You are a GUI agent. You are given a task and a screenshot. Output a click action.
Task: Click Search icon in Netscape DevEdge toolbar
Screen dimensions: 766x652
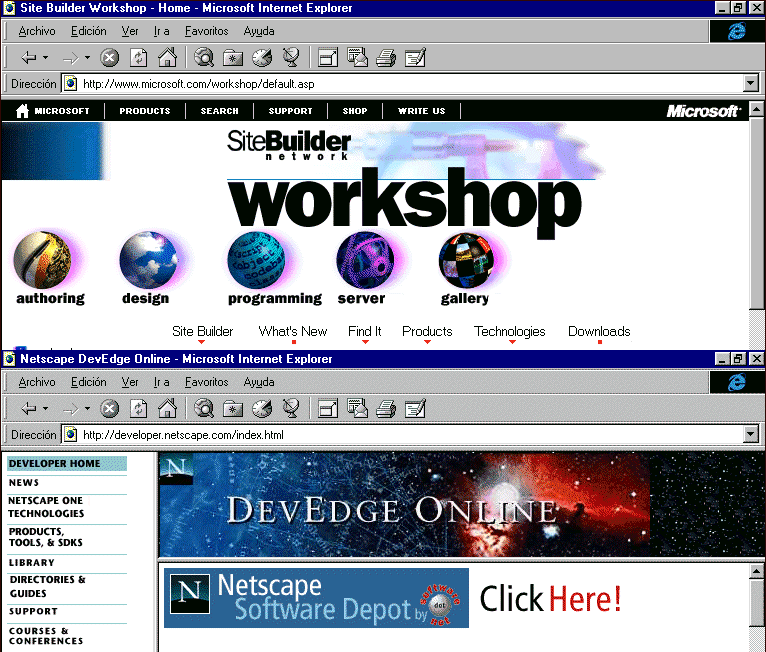click(x=204, y=408)
